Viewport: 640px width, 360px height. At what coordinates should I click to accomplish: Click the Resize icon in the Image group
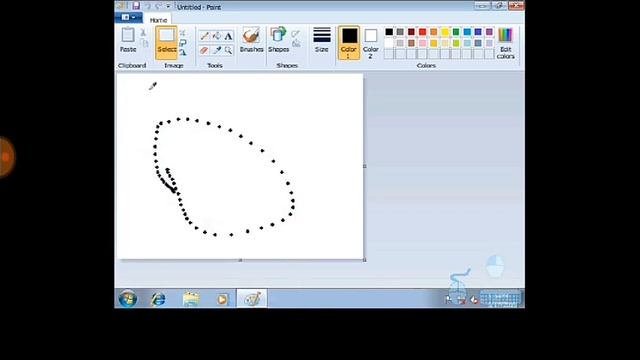click(182, 42)
